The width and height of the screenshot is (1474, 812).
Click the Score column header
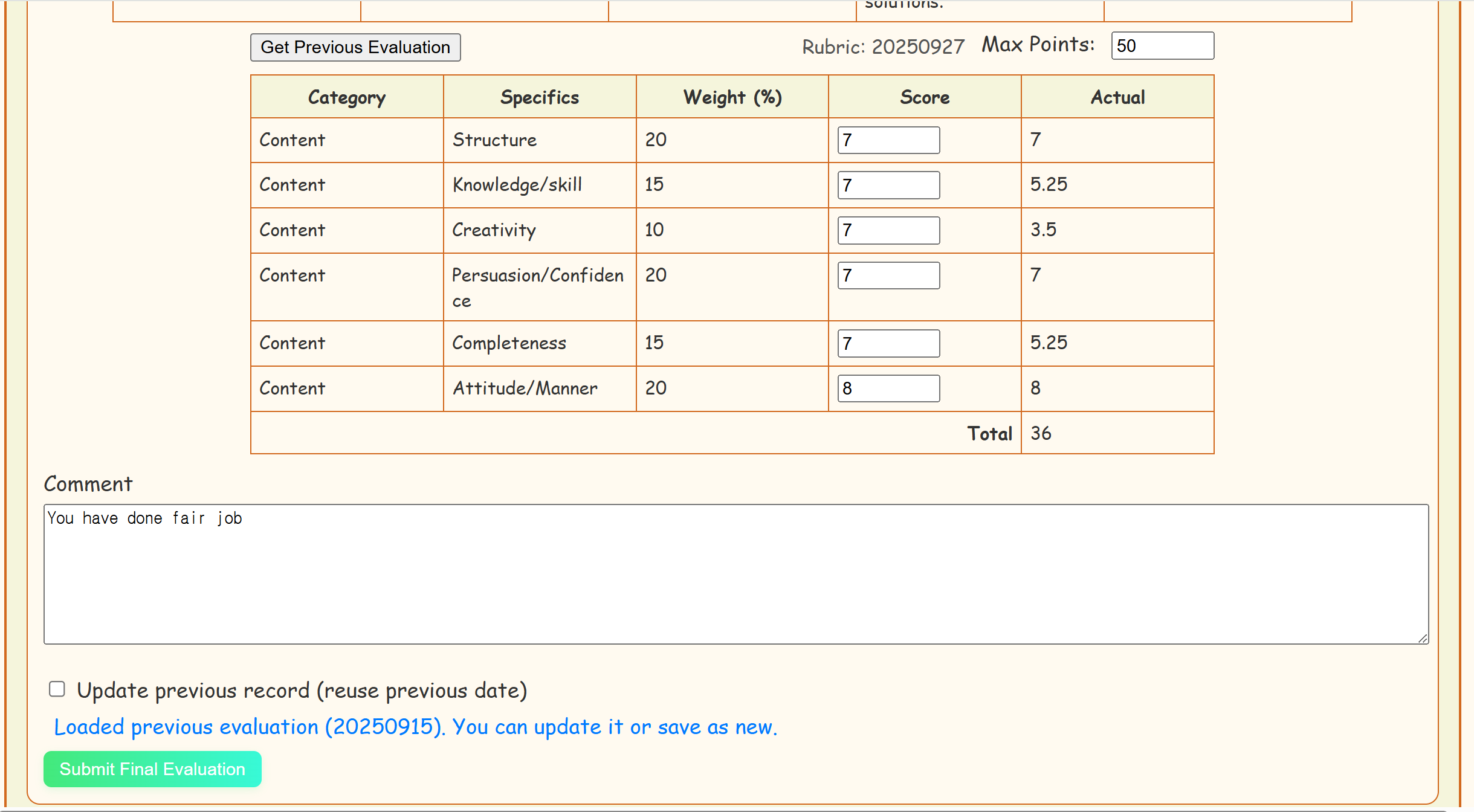click(x=924, y=97)
